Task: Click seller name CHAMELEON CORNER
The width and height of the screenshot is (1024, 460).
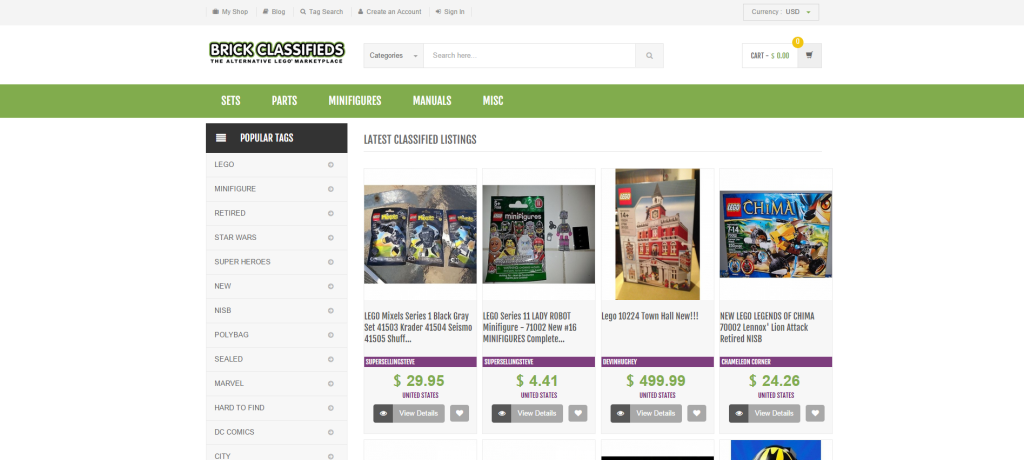Action: click(x=746, y=362)
